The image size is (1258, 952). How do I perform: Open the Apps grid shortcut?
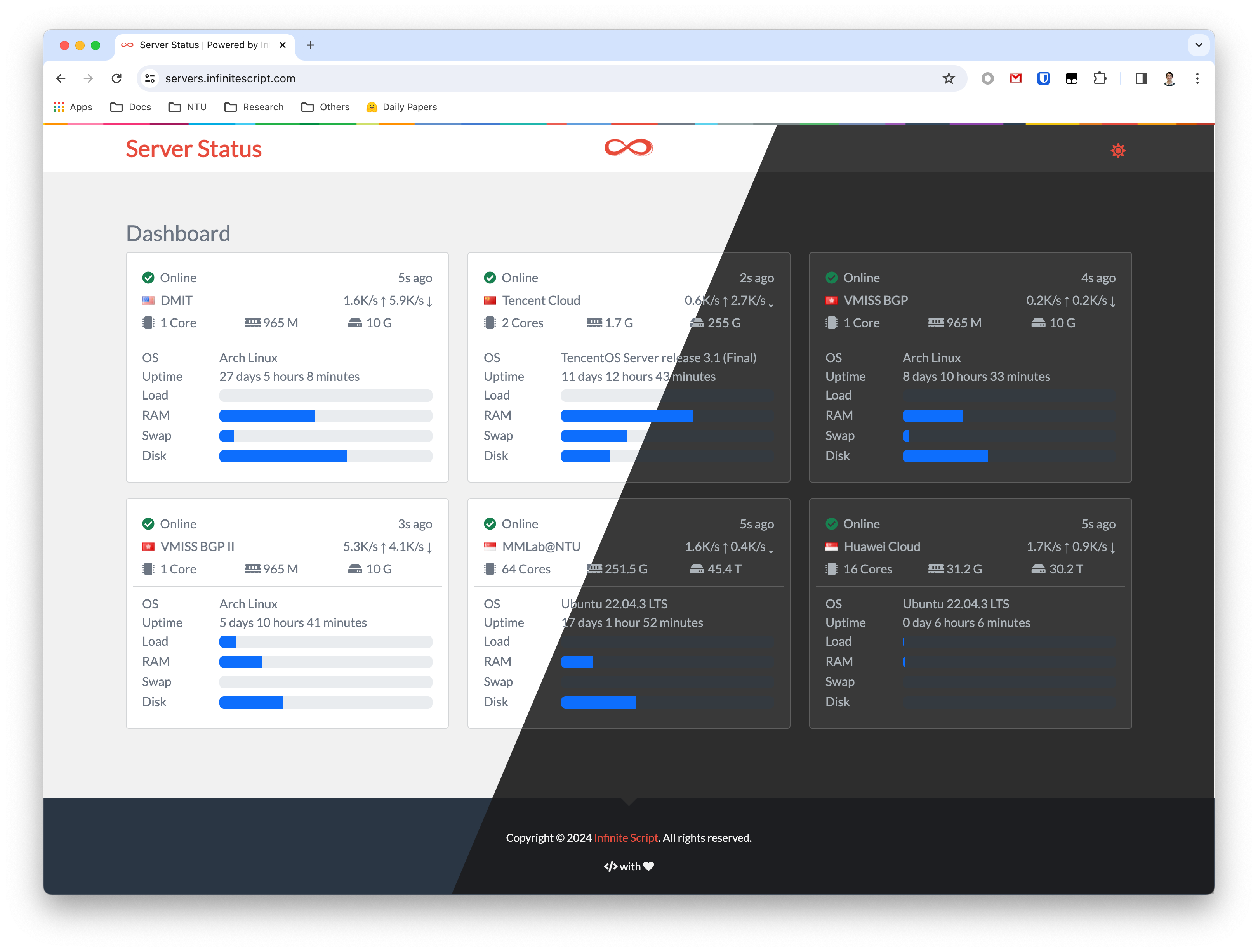tap(73, 107)
